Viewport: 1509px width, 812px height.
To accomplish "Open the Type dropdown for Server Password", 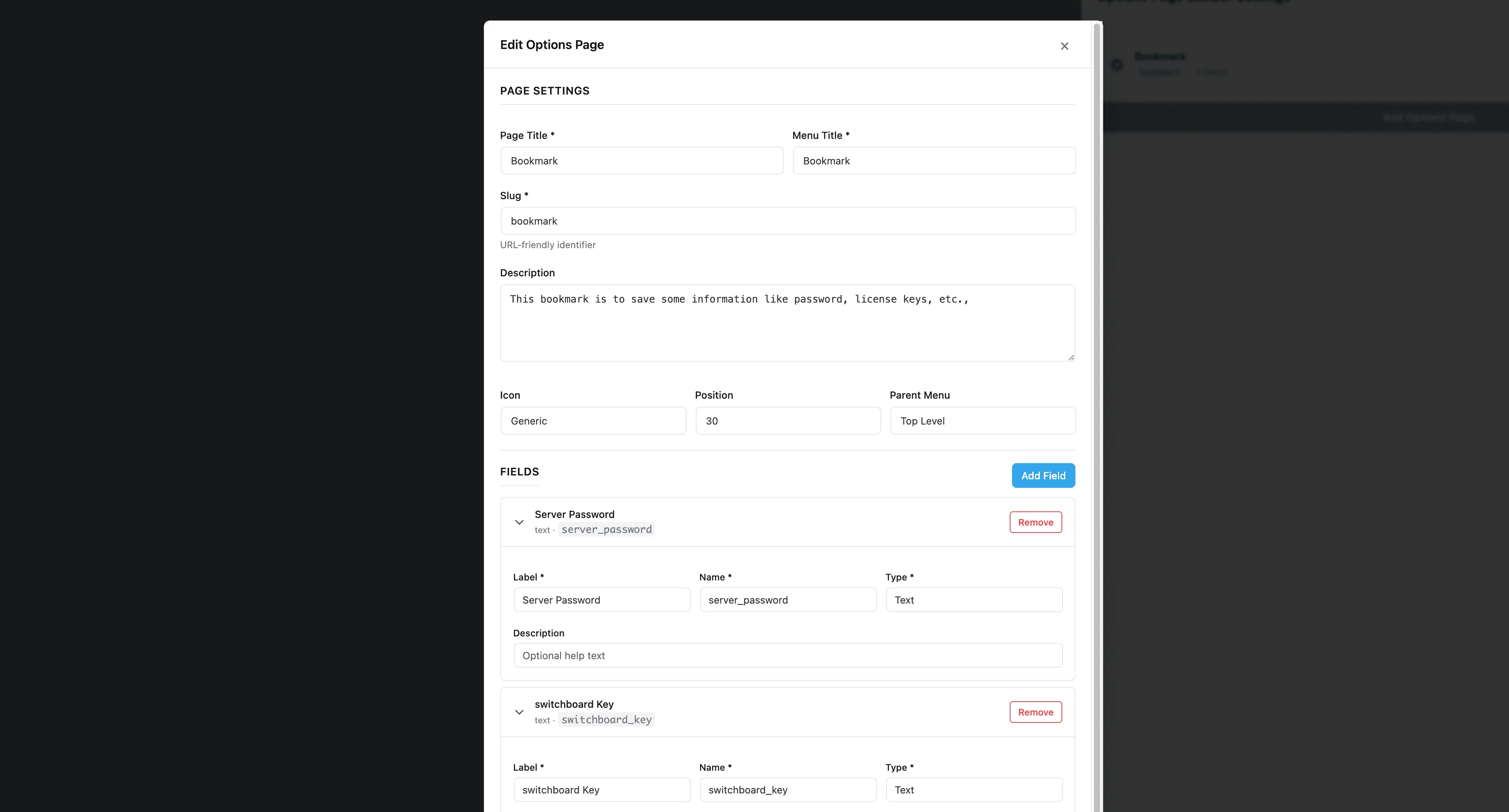I will (x=974, y=599).
